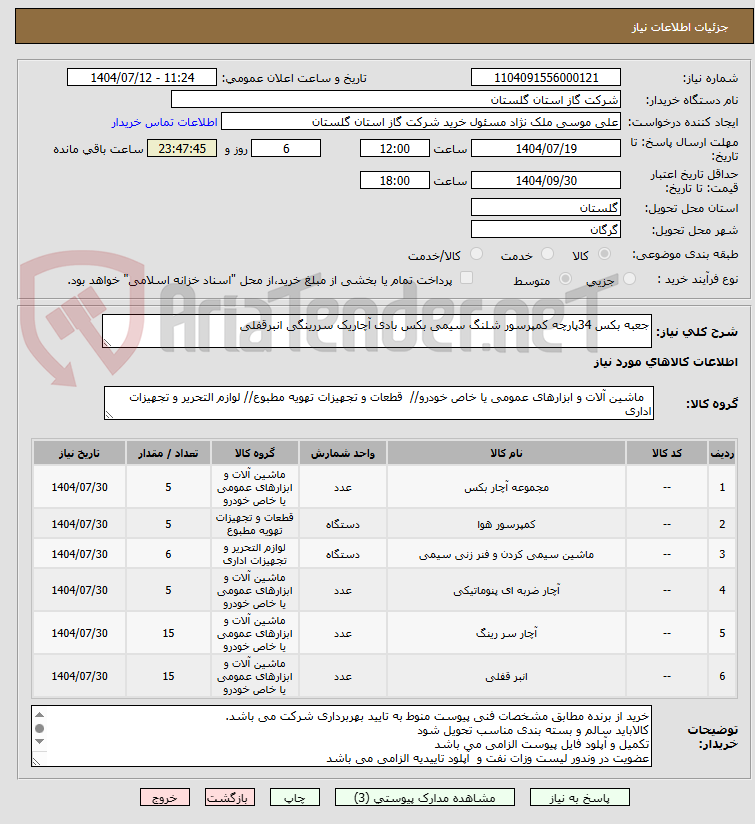Click the تاریخ نیاز column header
This screenshot has width=755, height=824.
coord(79,453)
